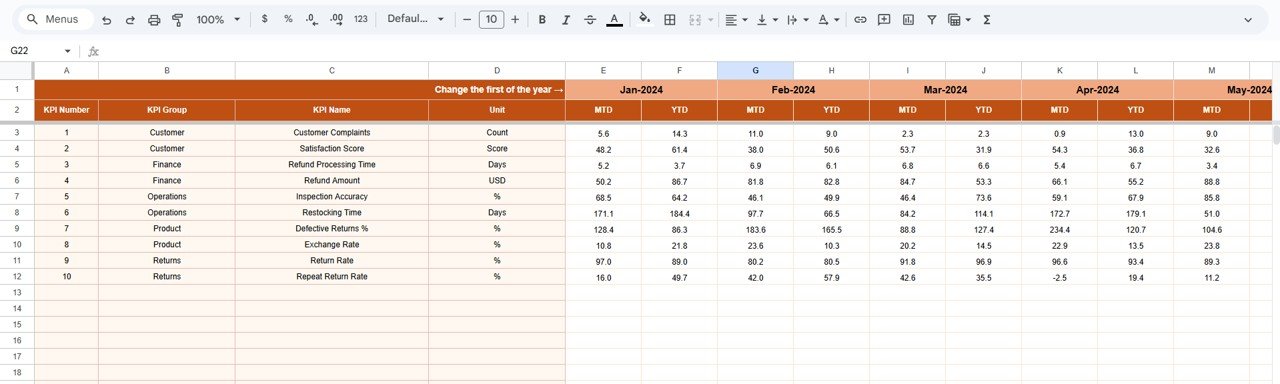The image size is (1280, 384).
Task: Click the KPI Number header cell
Action: pos(66,110)
